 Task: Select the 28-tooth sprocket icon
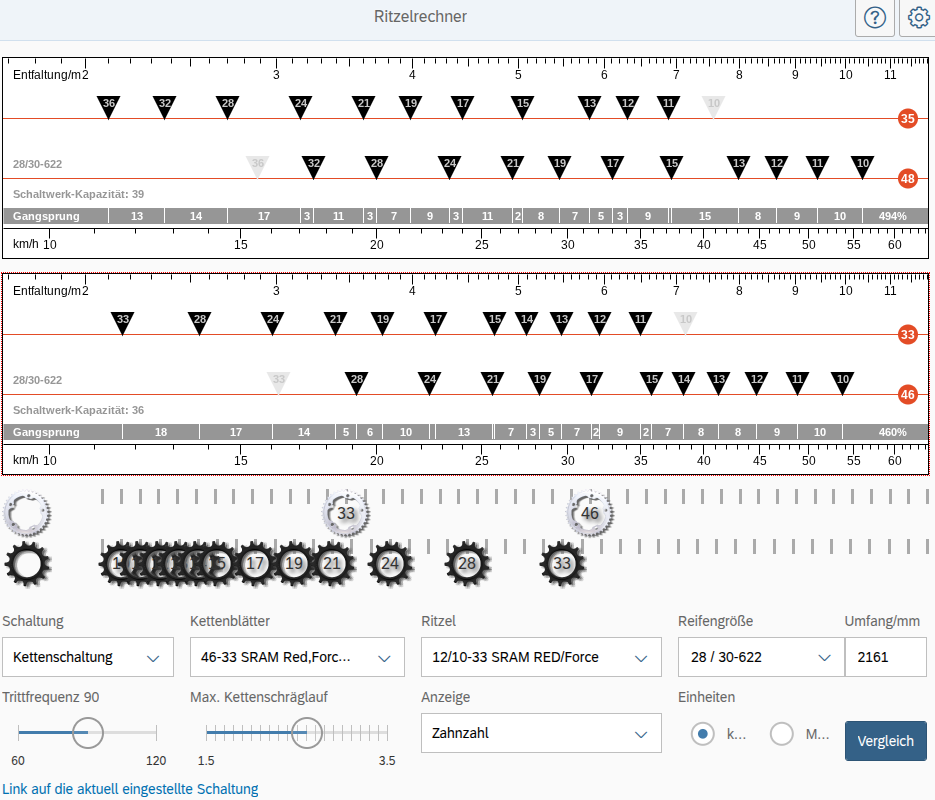pyautogui.click(x=467, y=563)
